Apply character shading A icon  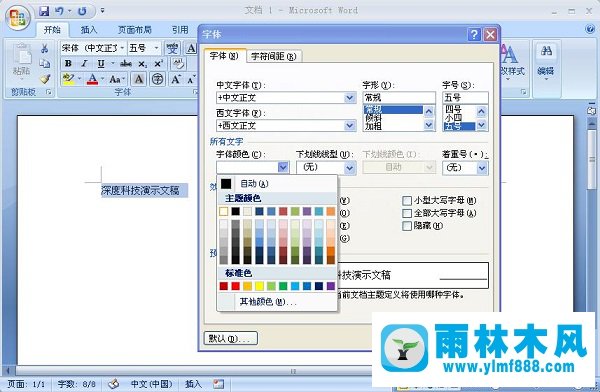point(139,79)
